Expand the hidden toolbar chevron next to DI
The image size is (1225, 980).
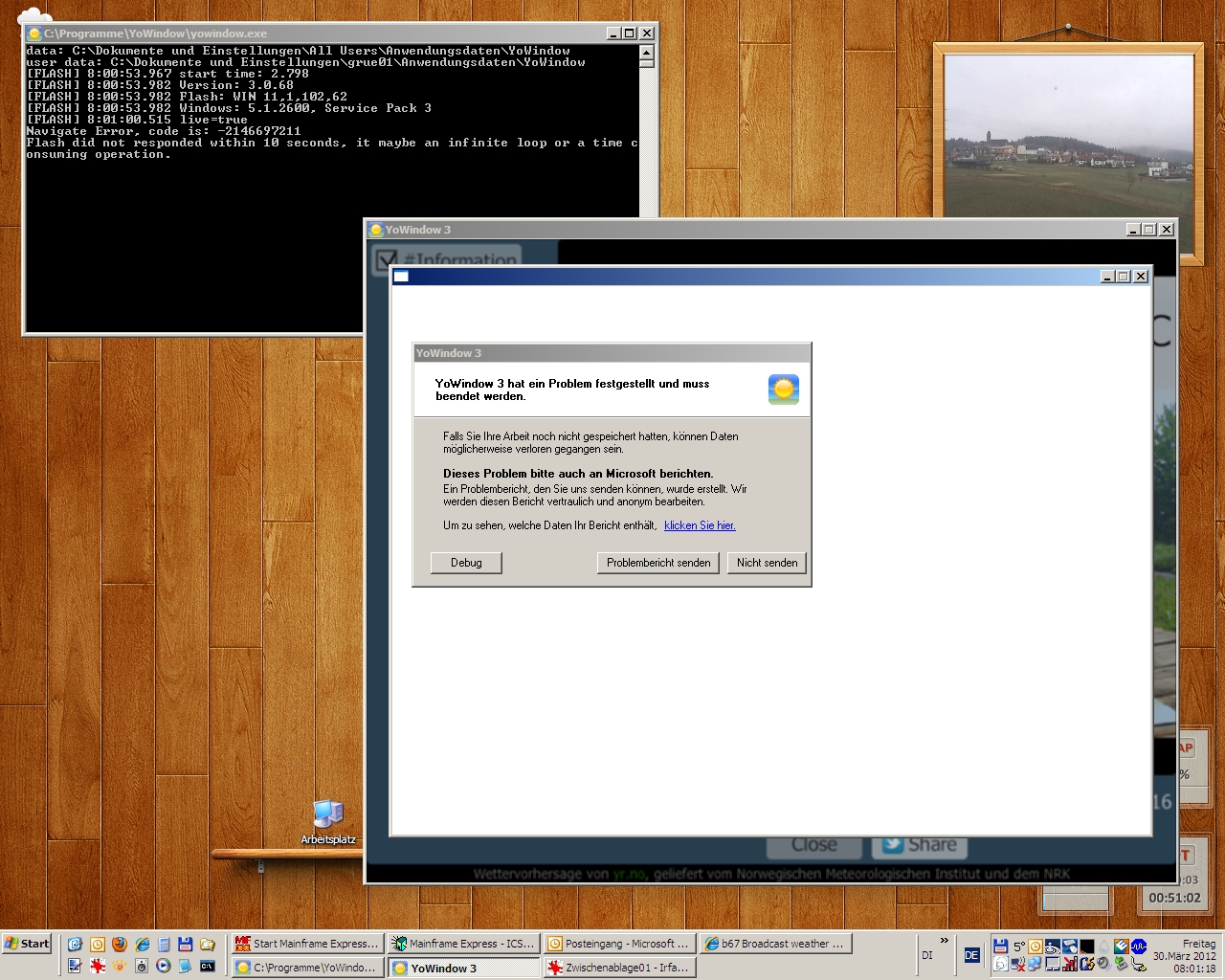tap(945, 941)
